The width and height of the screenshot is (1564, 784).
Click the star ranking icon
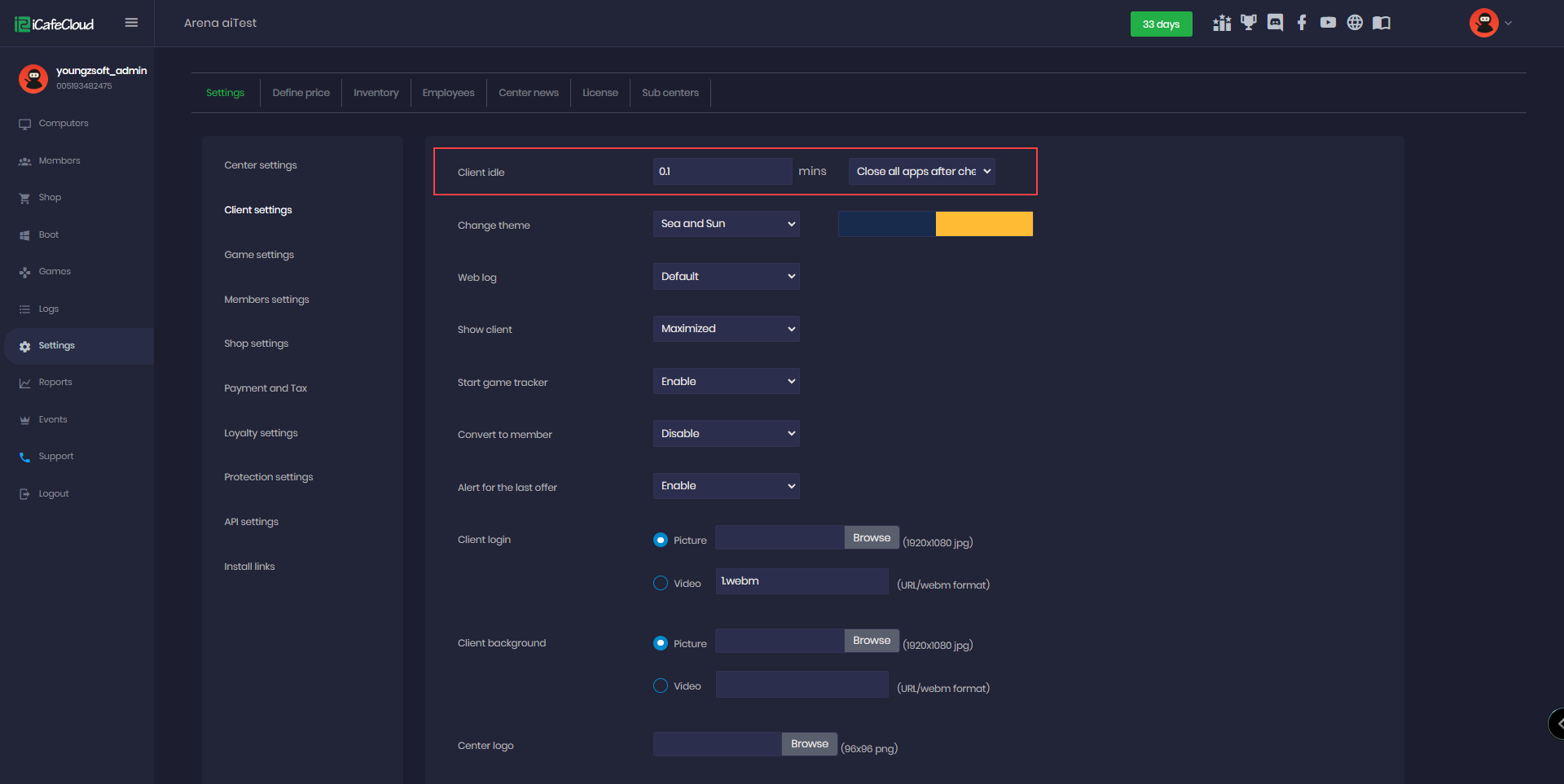click(x=1222, y=23)
